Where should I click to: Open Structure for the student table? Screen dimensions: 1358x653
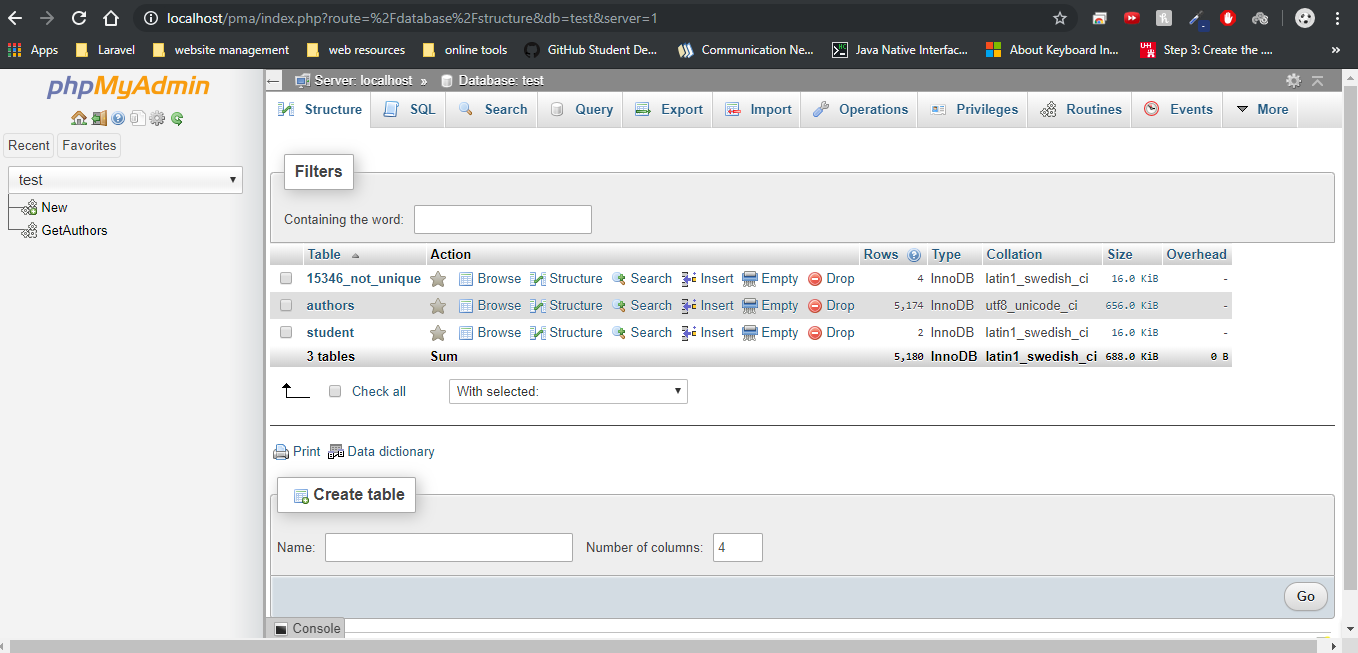click(566, 333)
